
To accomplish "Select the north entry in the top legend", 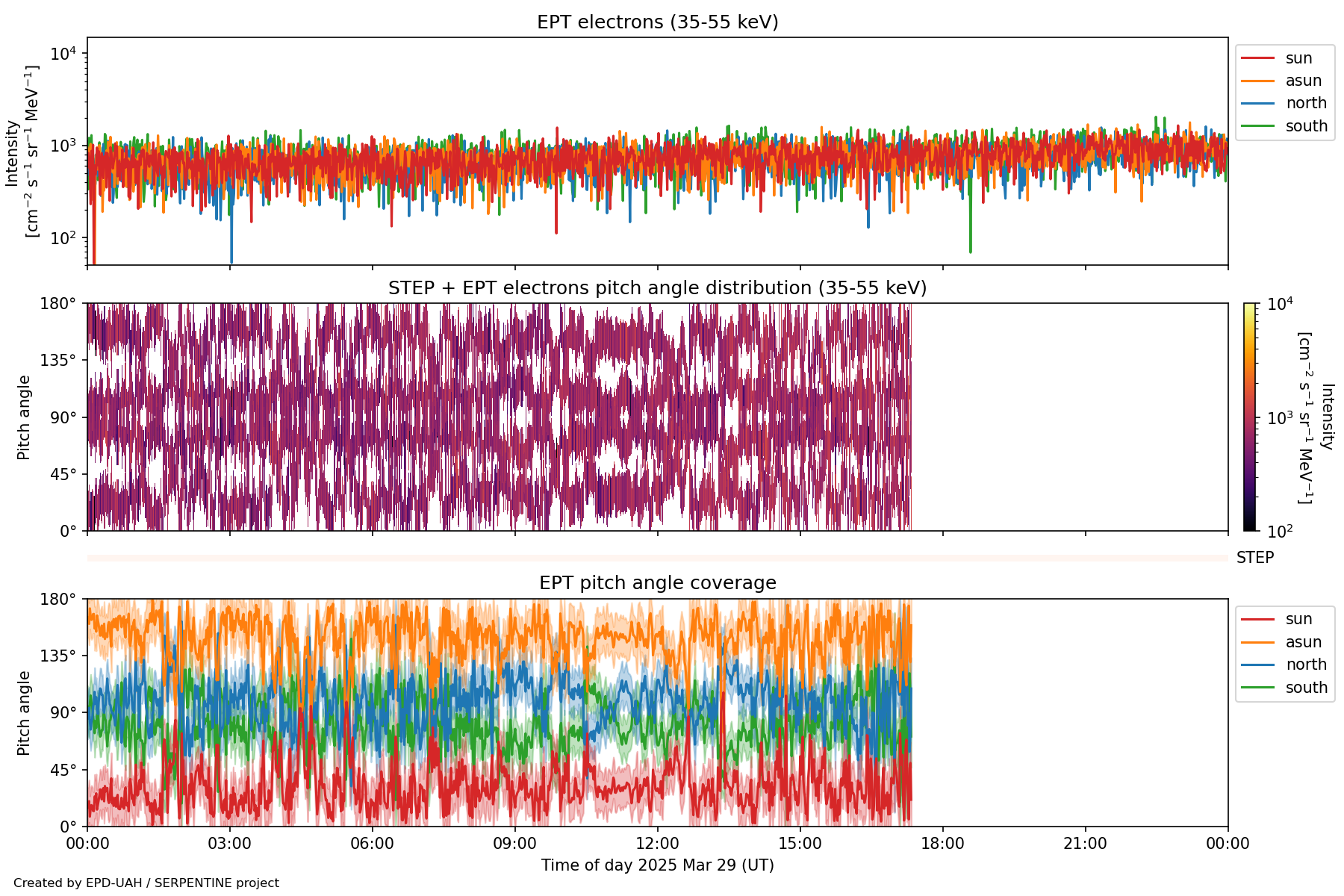I will (1305, 103).
